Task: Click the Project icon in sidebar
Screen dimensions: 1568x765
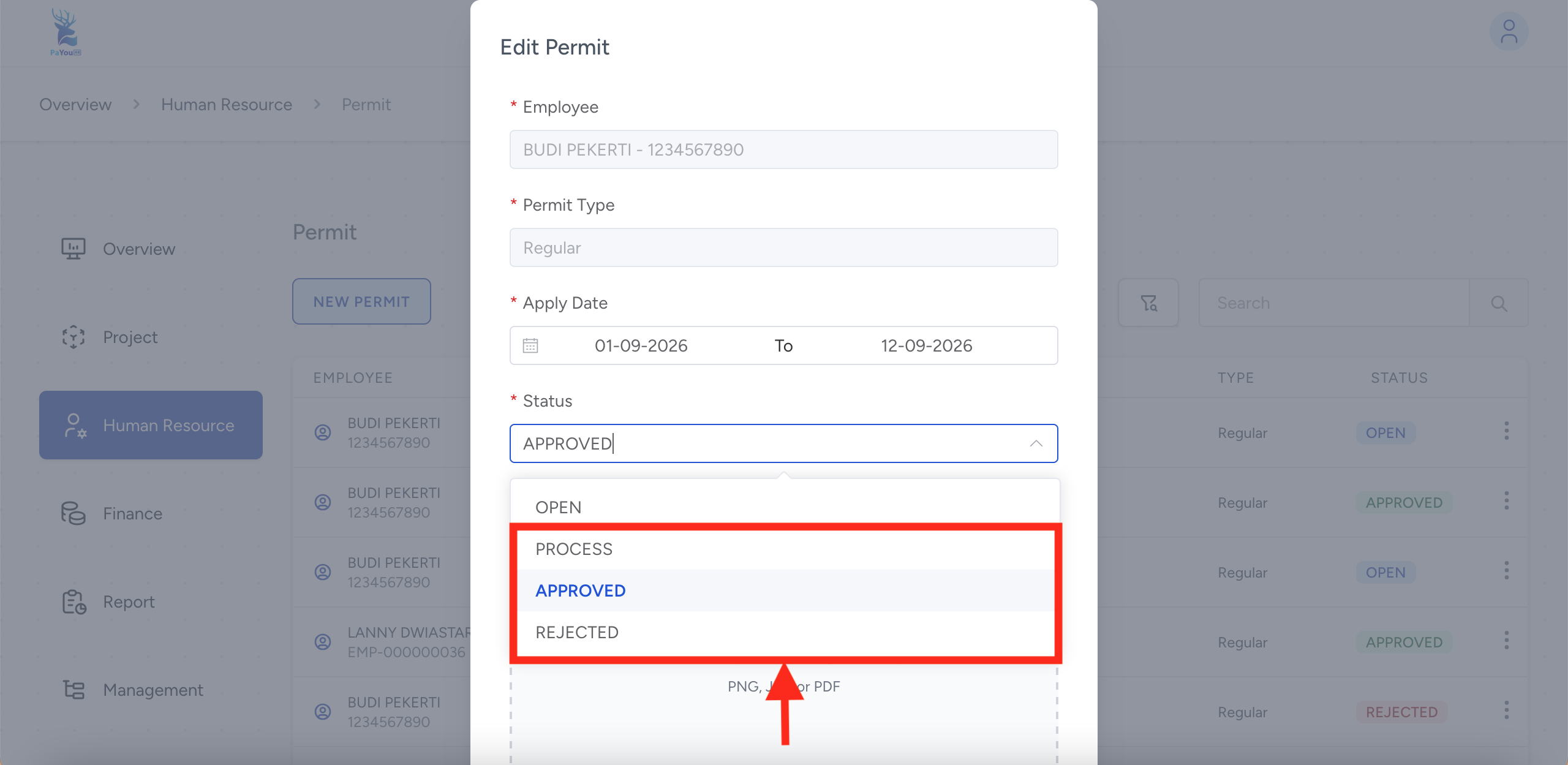Action: click(73, 337)
